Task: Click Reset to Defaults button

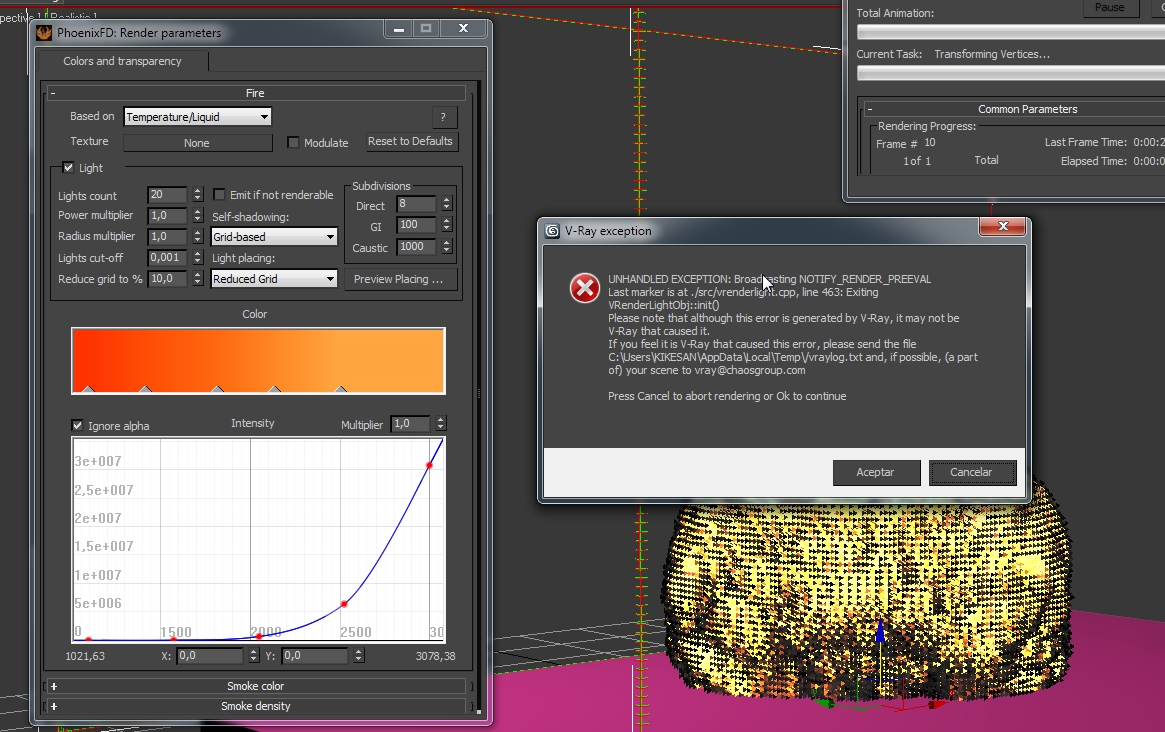Action: pyautogui.click(x=410, y=141)
